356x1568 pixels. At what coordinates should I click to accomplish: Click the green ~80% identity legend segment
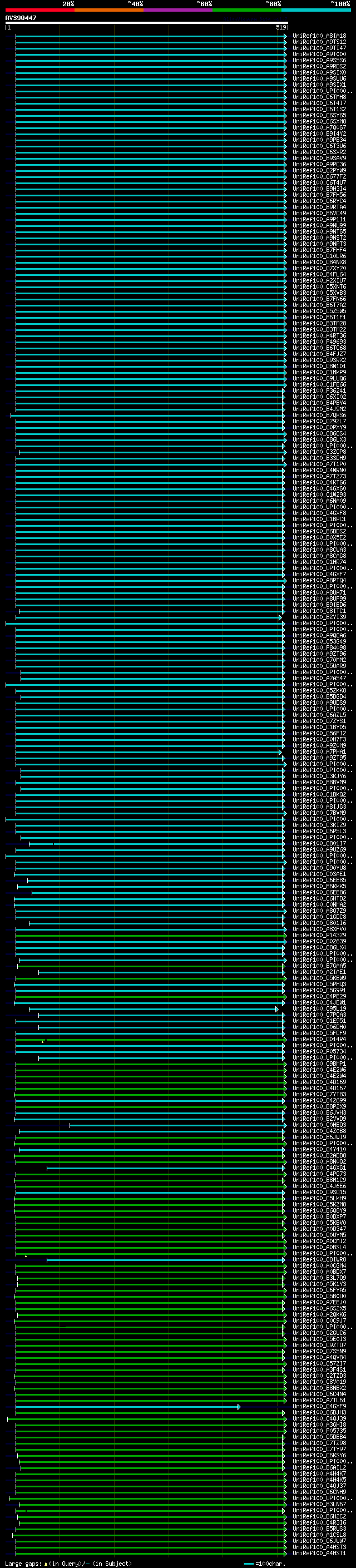pyautogui.click(x=247, y=11)
